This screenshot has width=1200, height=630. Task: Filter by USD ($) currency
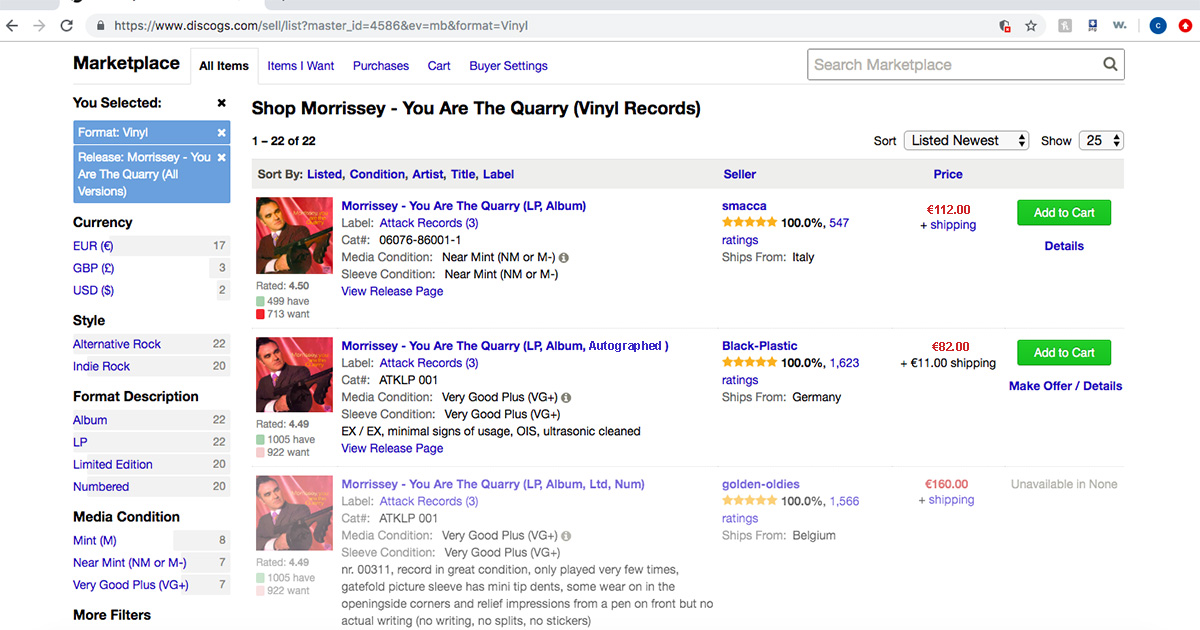(93, 290)
